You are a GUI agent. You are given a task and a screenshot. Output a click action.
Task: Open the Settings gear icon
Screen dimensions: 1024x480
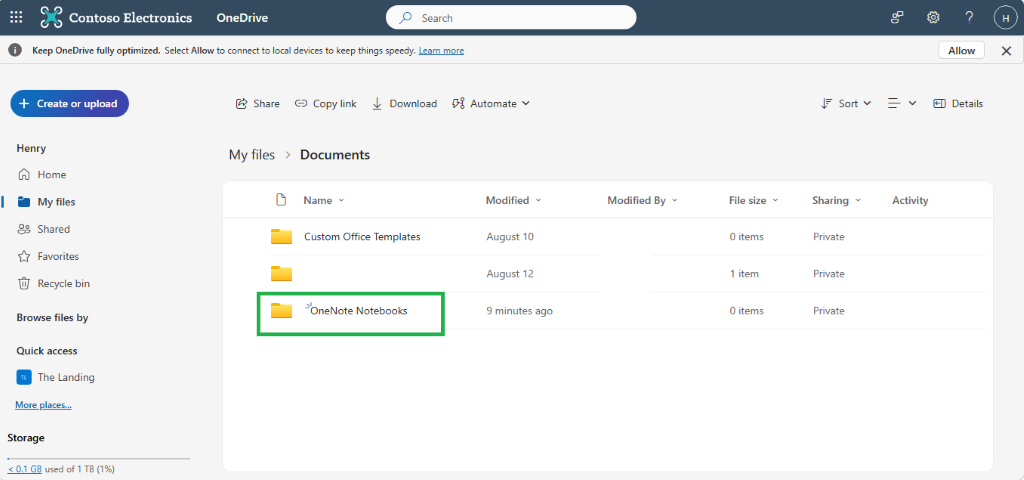[933, 18]
